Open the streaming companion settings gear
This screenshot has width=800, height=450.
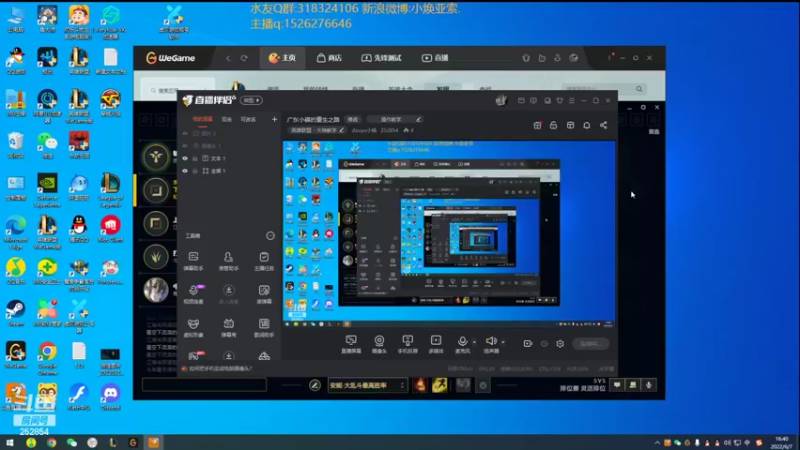[560, 344]
